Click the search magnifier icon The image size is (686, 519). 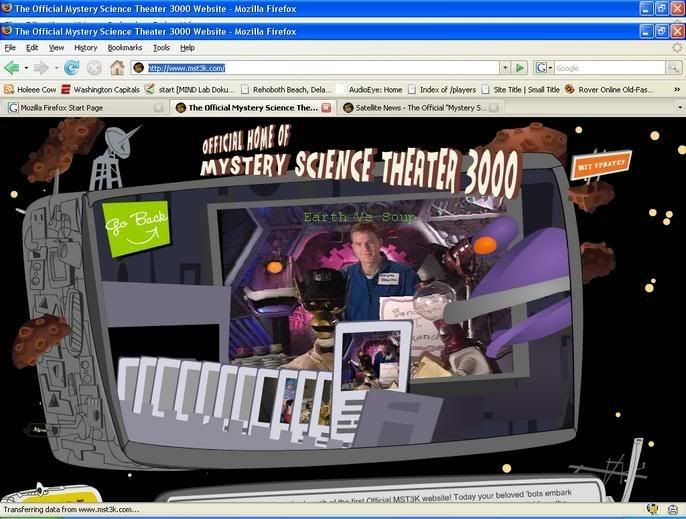(x=673, y=68)
